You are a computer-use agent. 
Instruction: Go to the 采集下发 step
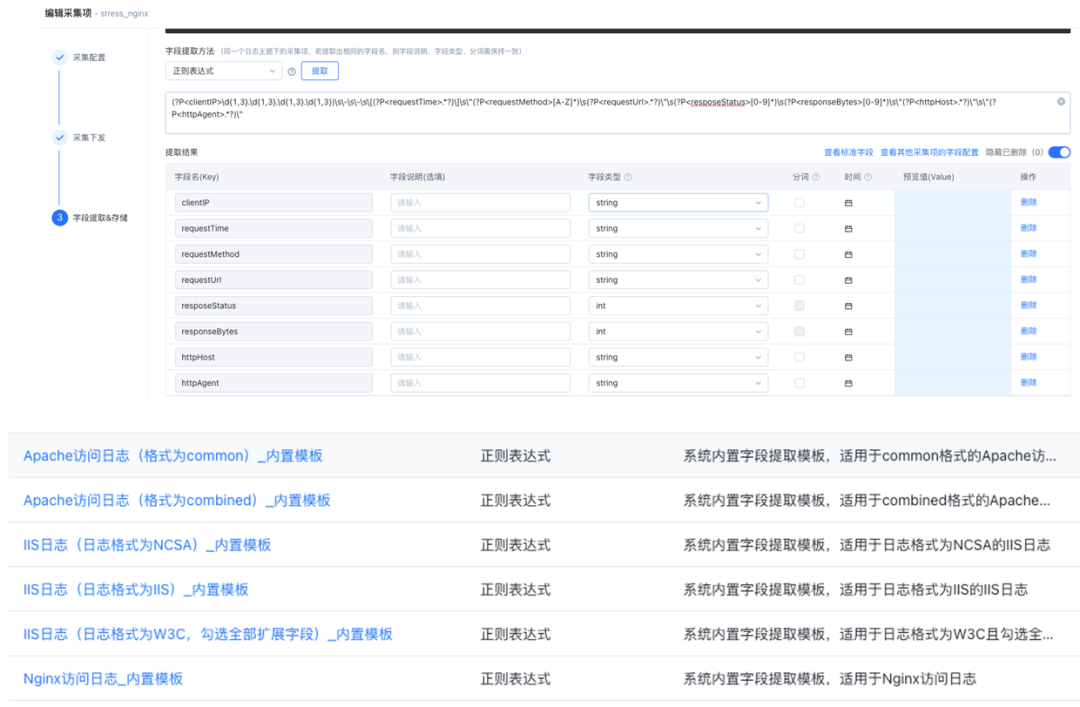[x=89, y=137]
